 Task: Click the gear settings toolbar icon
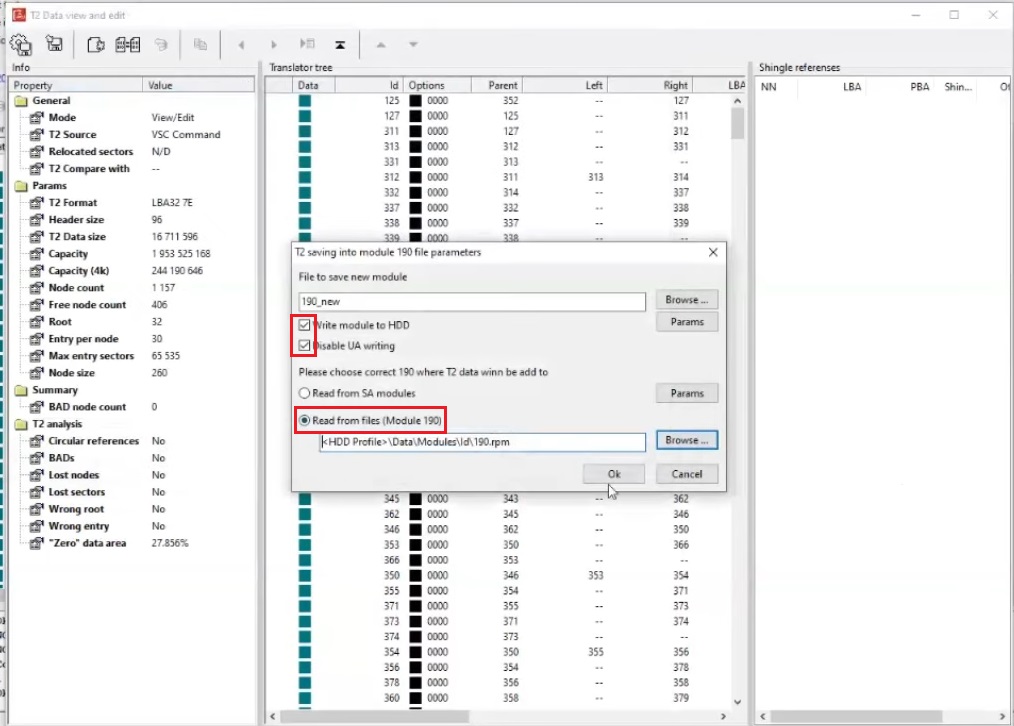21,44
